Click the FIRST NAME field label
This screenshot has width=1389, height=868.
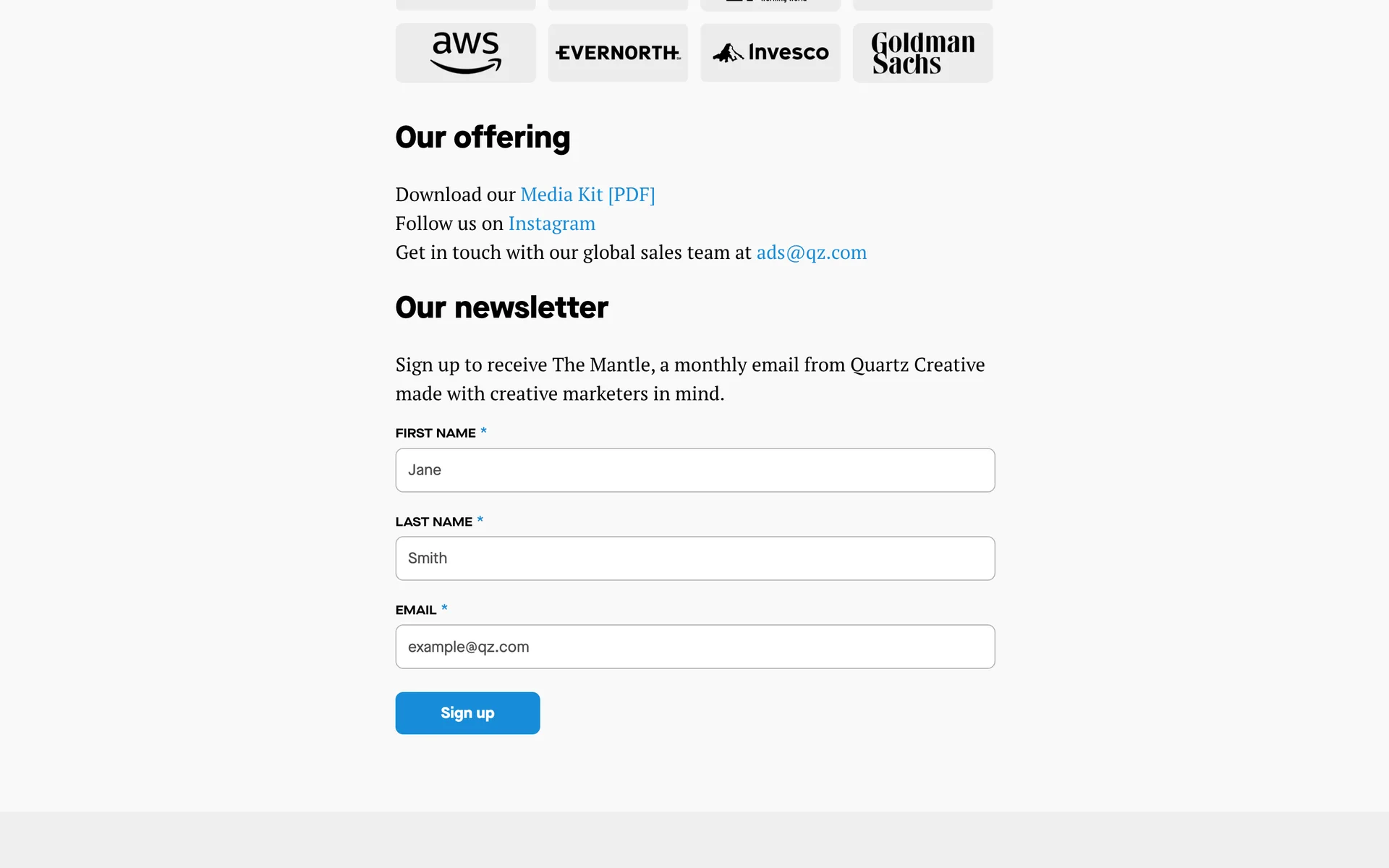pyautogui.click(x=436, y=433)
